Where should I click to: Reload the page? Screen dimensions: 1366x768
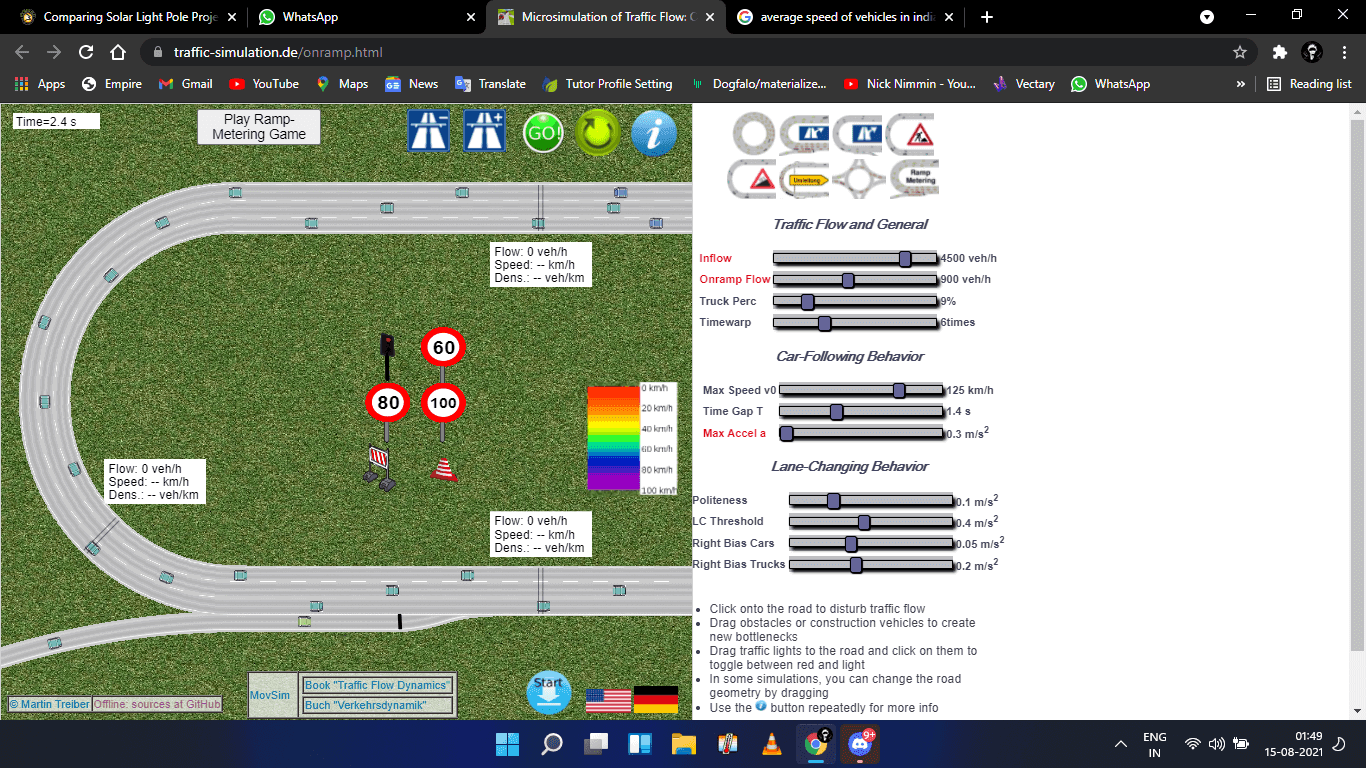tap(86, 52)
